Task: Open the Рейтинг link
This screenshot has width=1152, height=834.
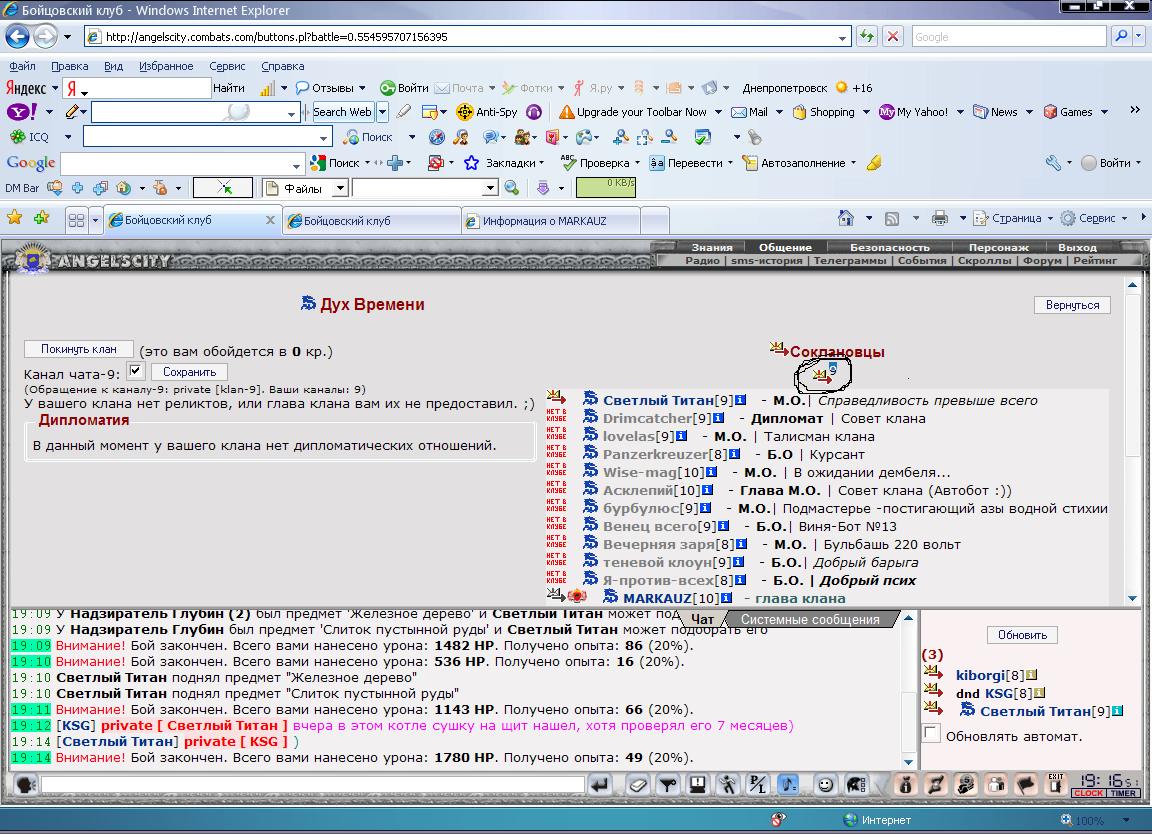Action: tap(1095, 260)
